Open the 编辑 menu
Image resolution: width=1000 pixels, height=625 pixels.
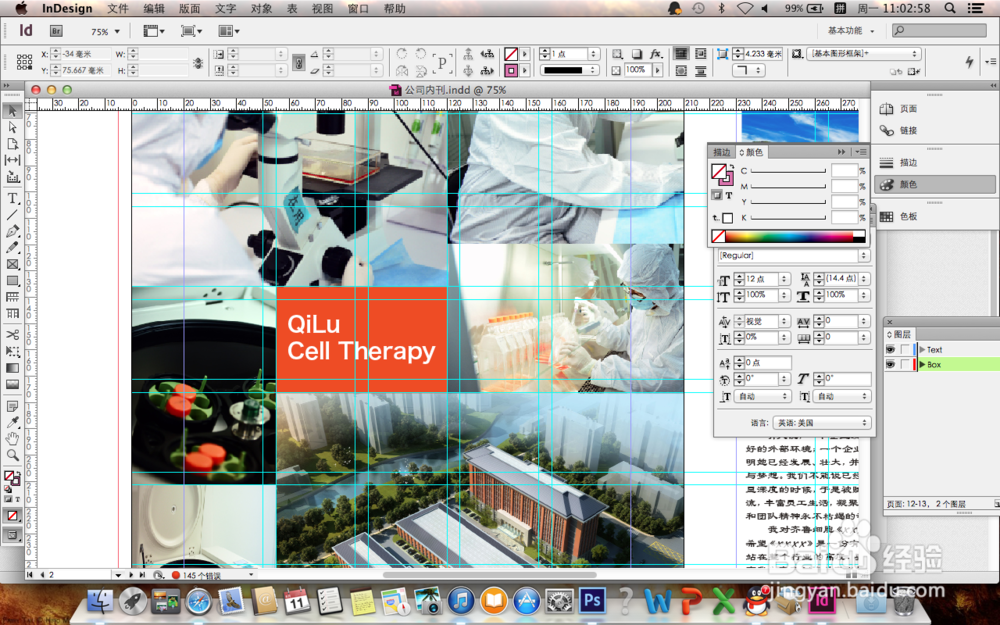pyautogui.click(x=154, y=8)
